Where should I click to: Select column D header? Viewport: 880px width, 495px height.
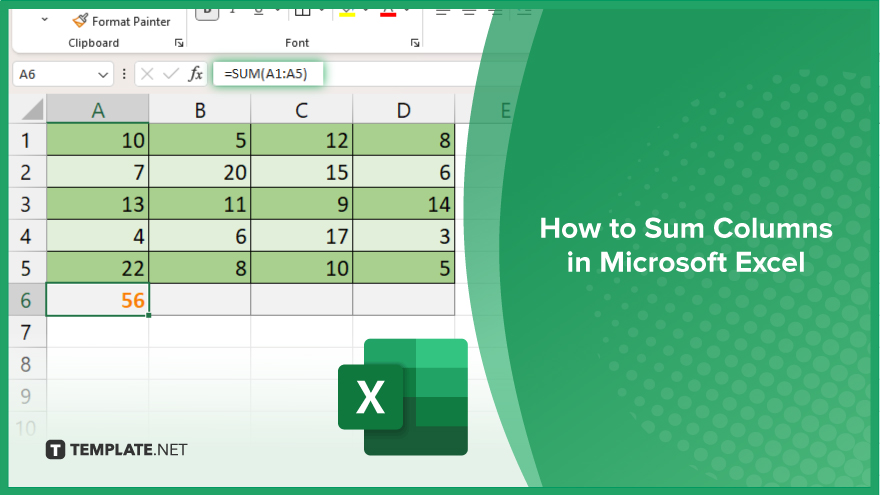pos(404,109)
